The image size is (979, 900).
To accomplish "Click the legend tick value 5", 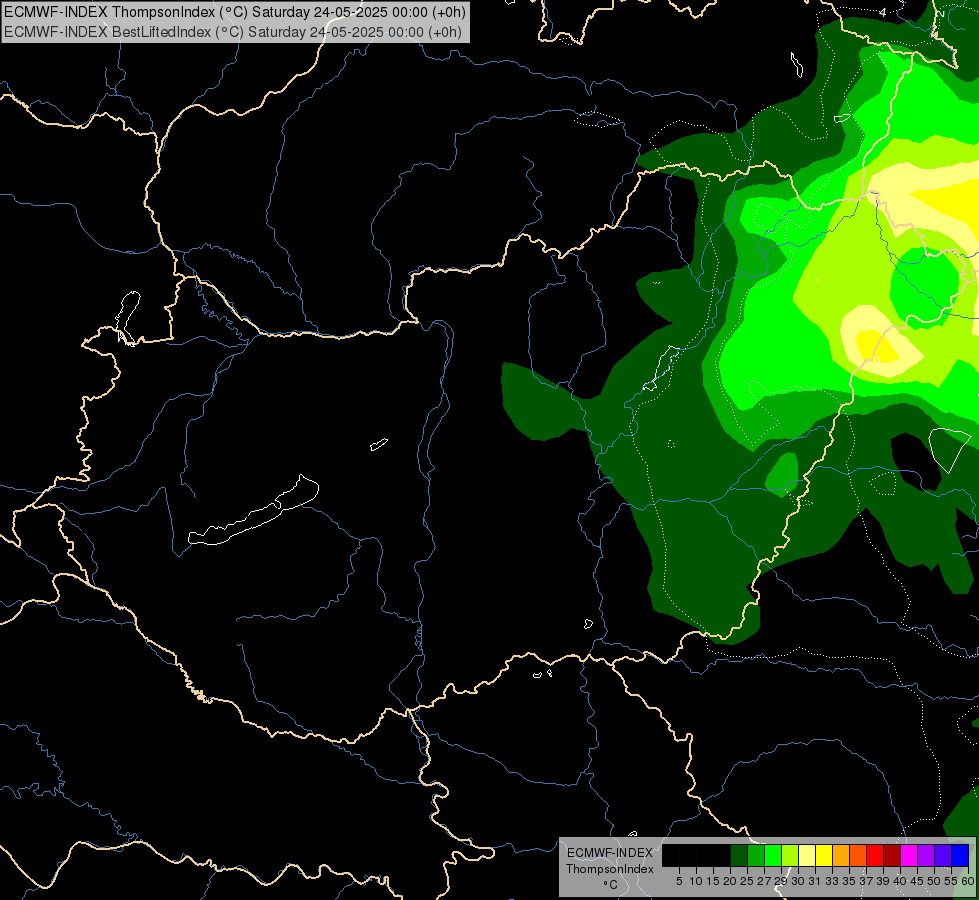I will [679, 881].
